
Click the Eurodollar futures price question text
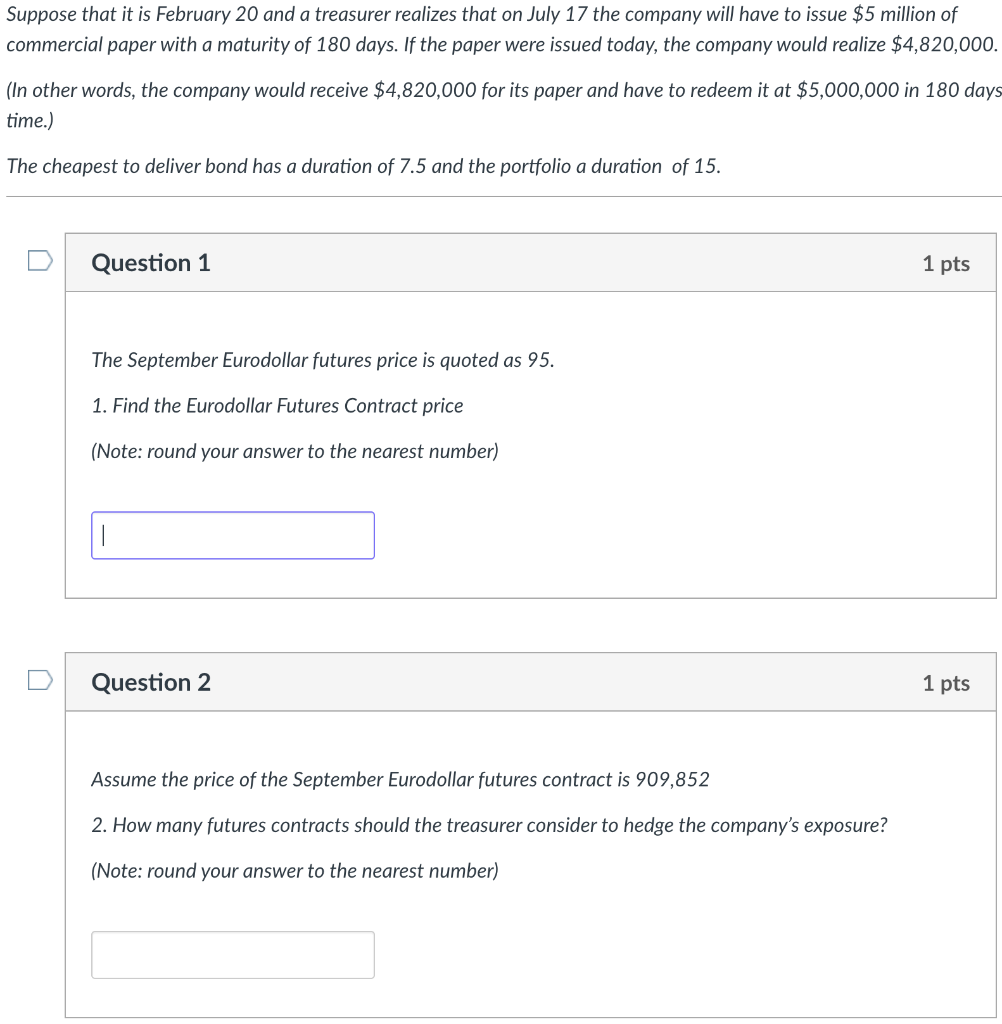pyautogui.click(x=322, y=360)
